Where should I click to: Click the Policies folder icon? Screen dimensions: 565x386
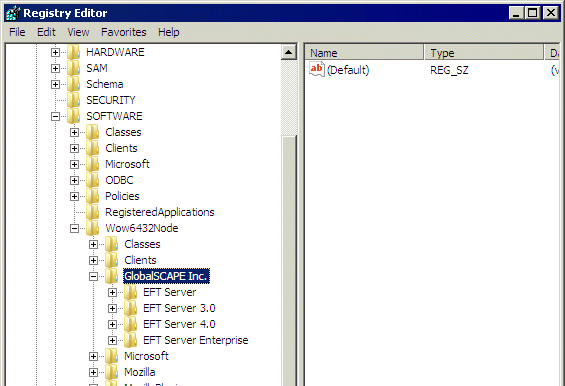93,196
